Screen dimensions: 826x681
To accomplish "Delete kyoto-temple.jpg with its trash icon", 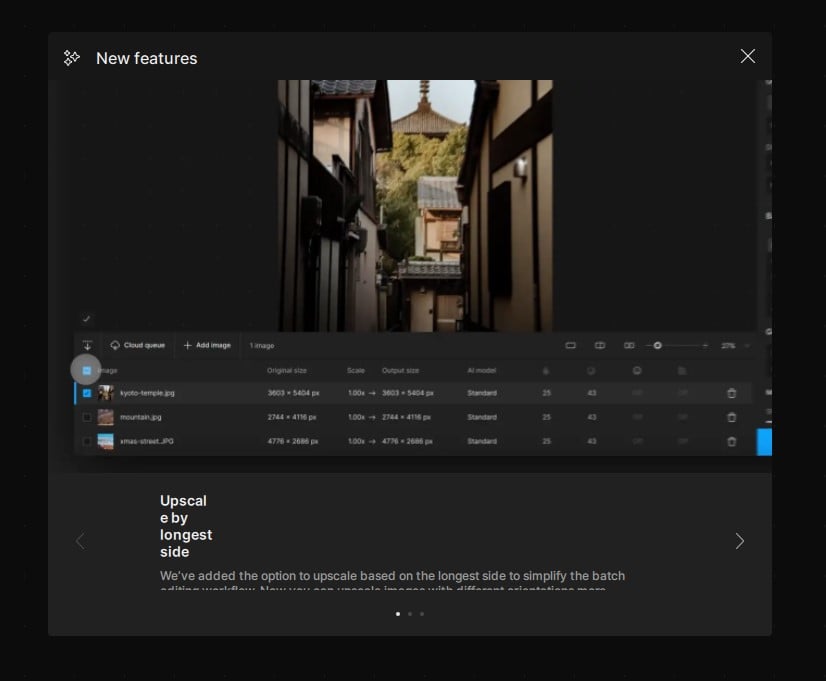I will point(731,393).
